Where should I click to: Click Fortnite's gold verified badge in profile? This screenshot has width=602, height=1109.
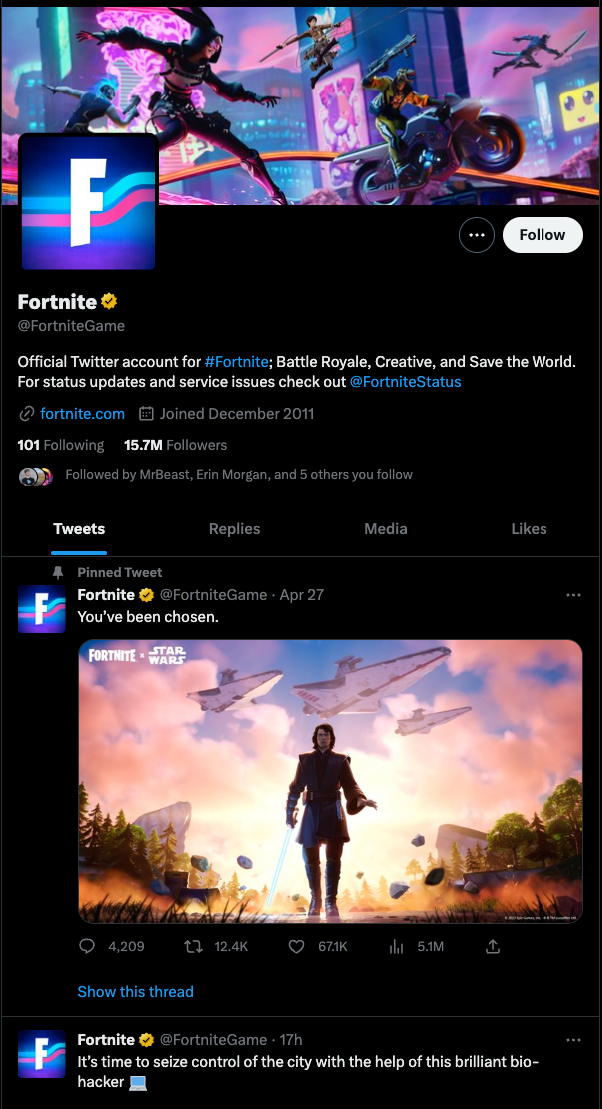click(109, 301)
